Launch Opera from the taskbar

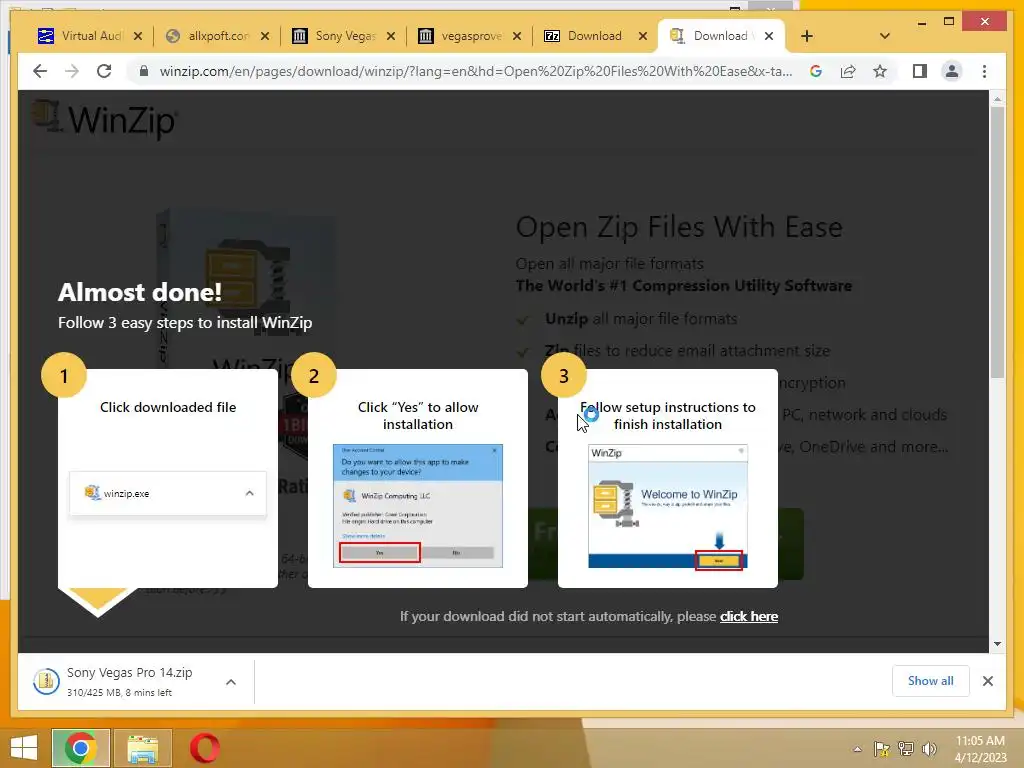point(204,748)
